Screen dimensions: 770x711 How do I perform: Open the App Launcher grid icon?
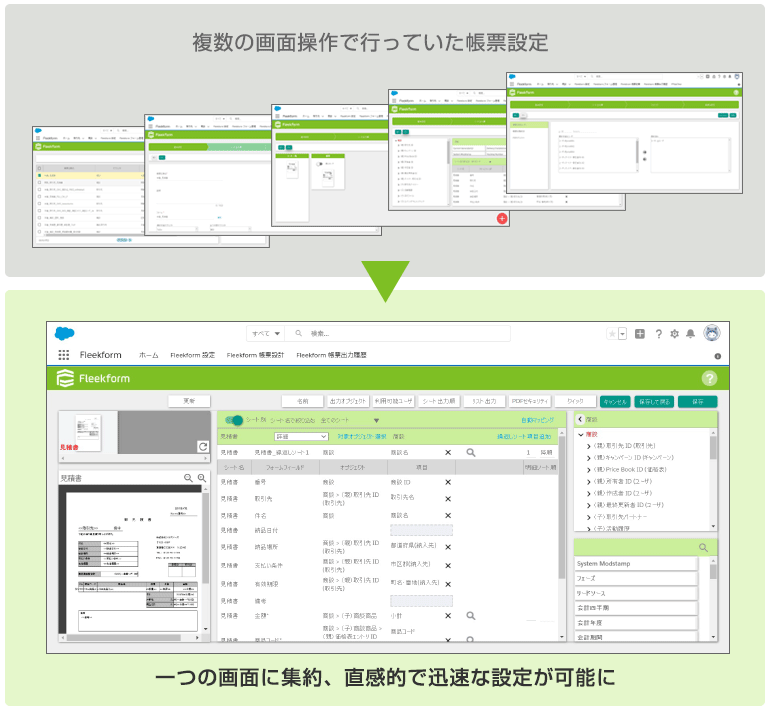click(x=64, y=355)
